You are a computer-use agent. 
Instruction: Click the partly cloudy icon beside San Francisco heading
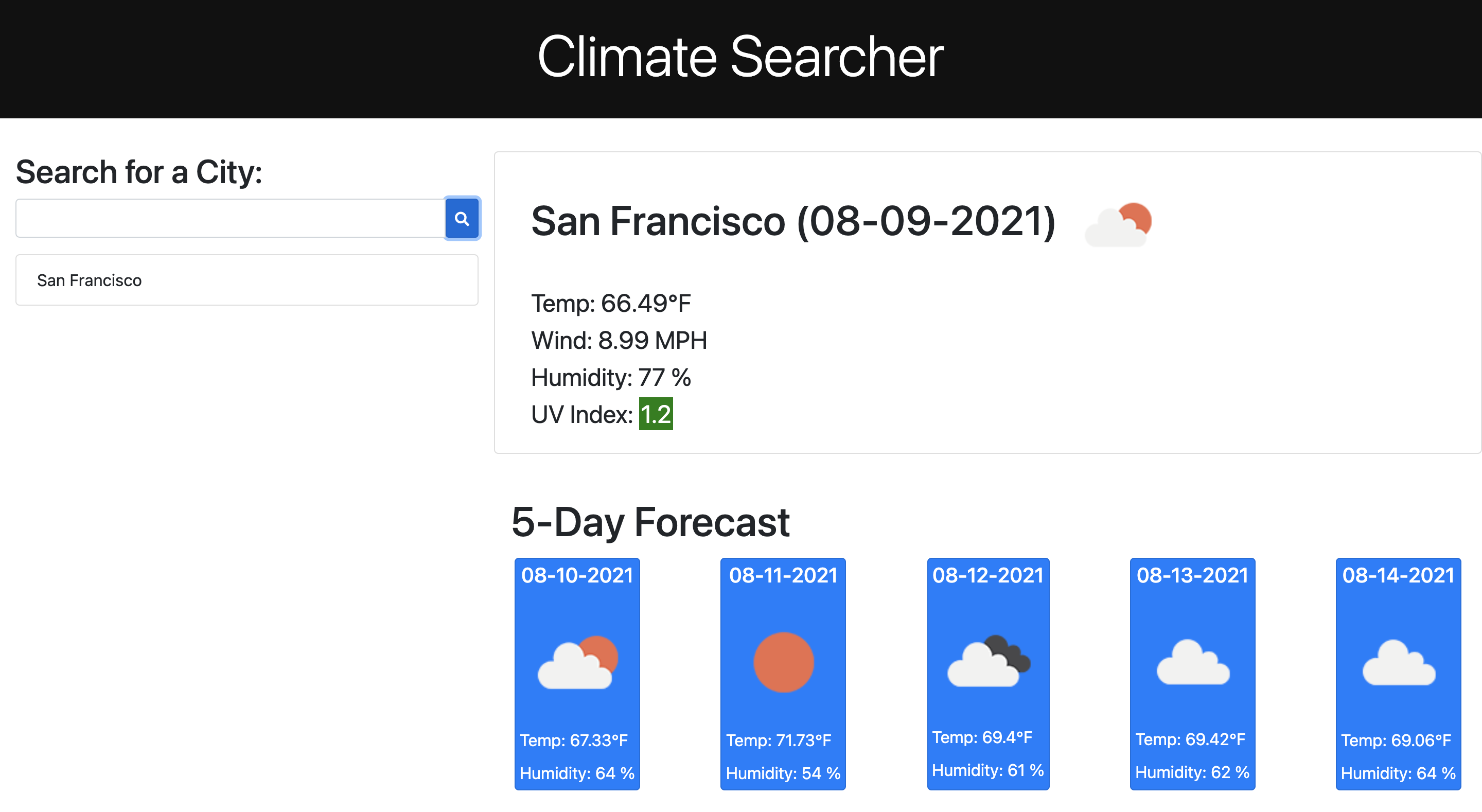[1118, 225]
